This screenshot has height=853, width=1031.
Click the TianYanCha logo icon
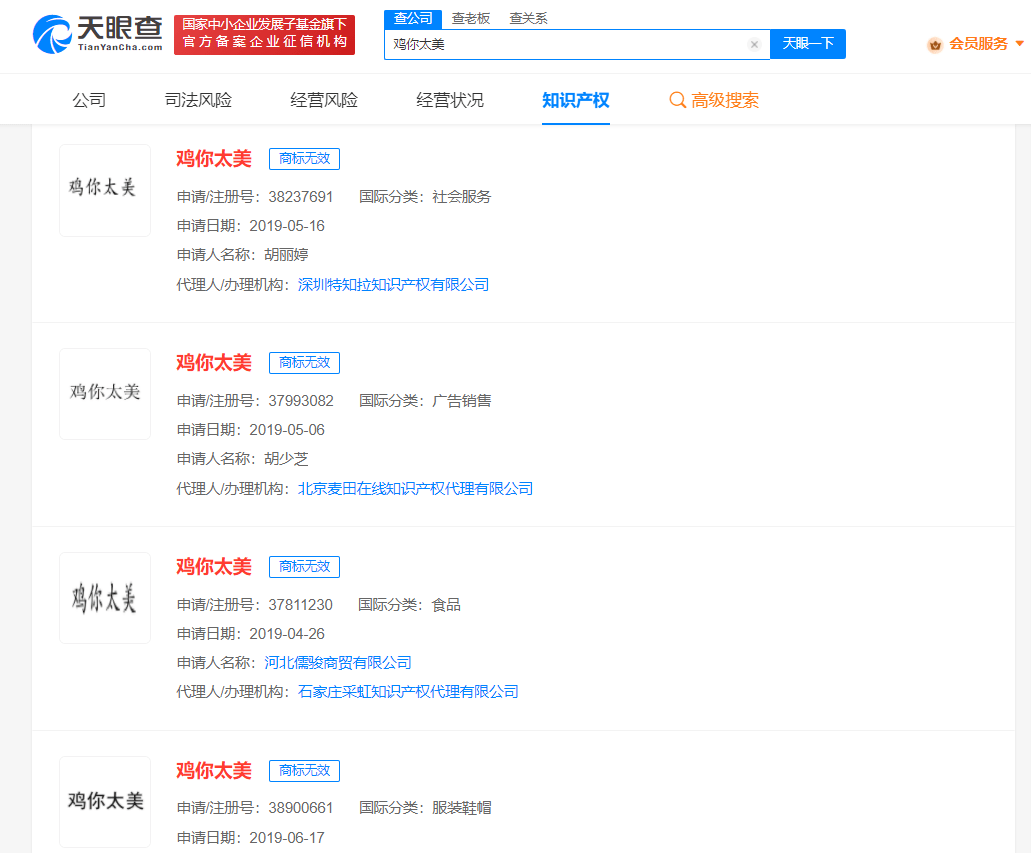point(54,34)
